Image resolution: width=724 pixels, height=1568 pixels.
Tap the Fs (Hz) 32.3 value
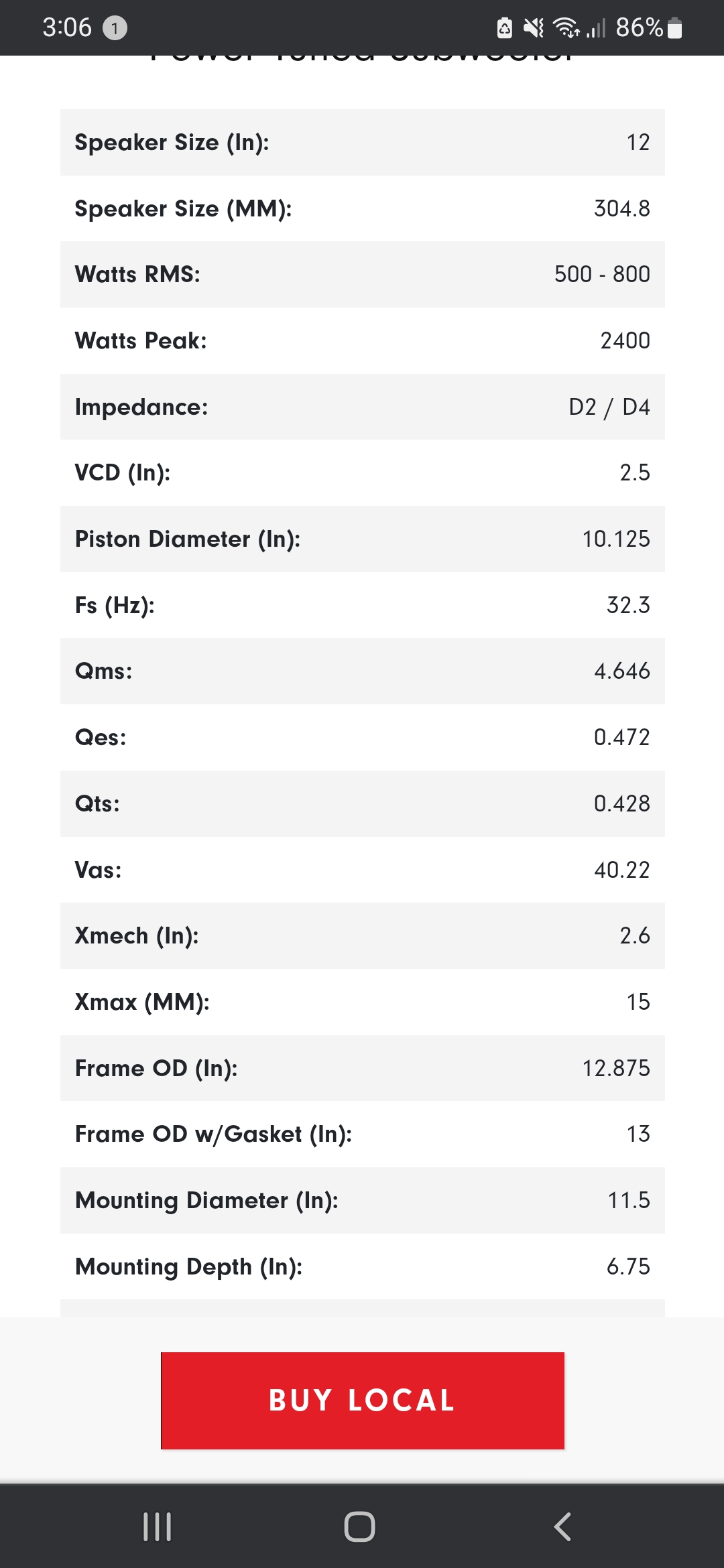627,605
